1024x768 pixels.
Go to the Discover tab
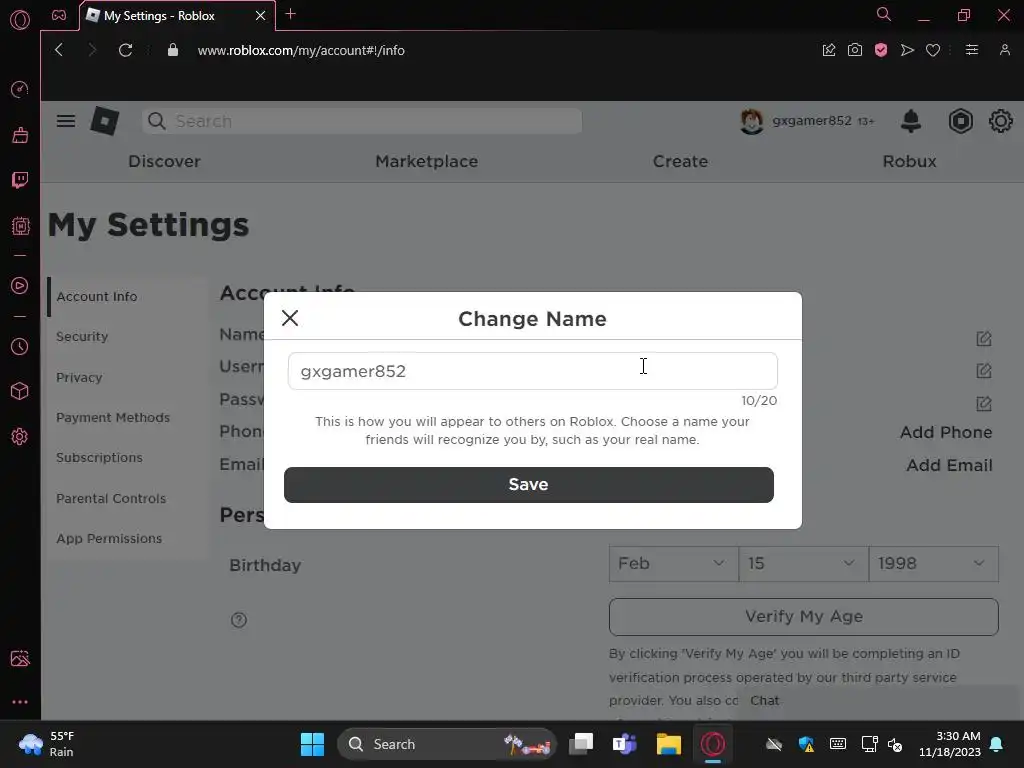coord(165,161)
